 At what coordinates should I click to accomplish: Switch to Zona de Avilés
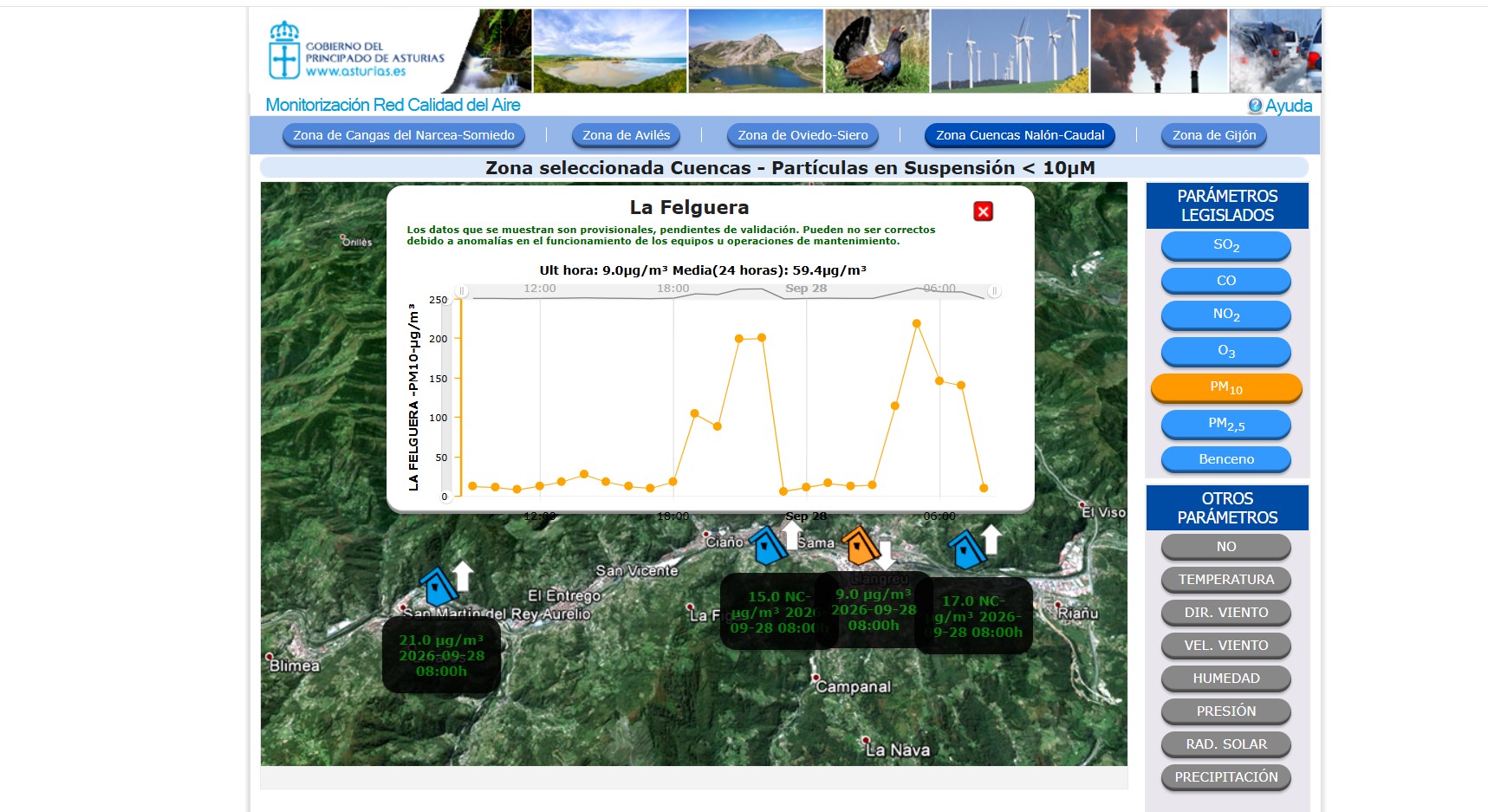point(626,135)
